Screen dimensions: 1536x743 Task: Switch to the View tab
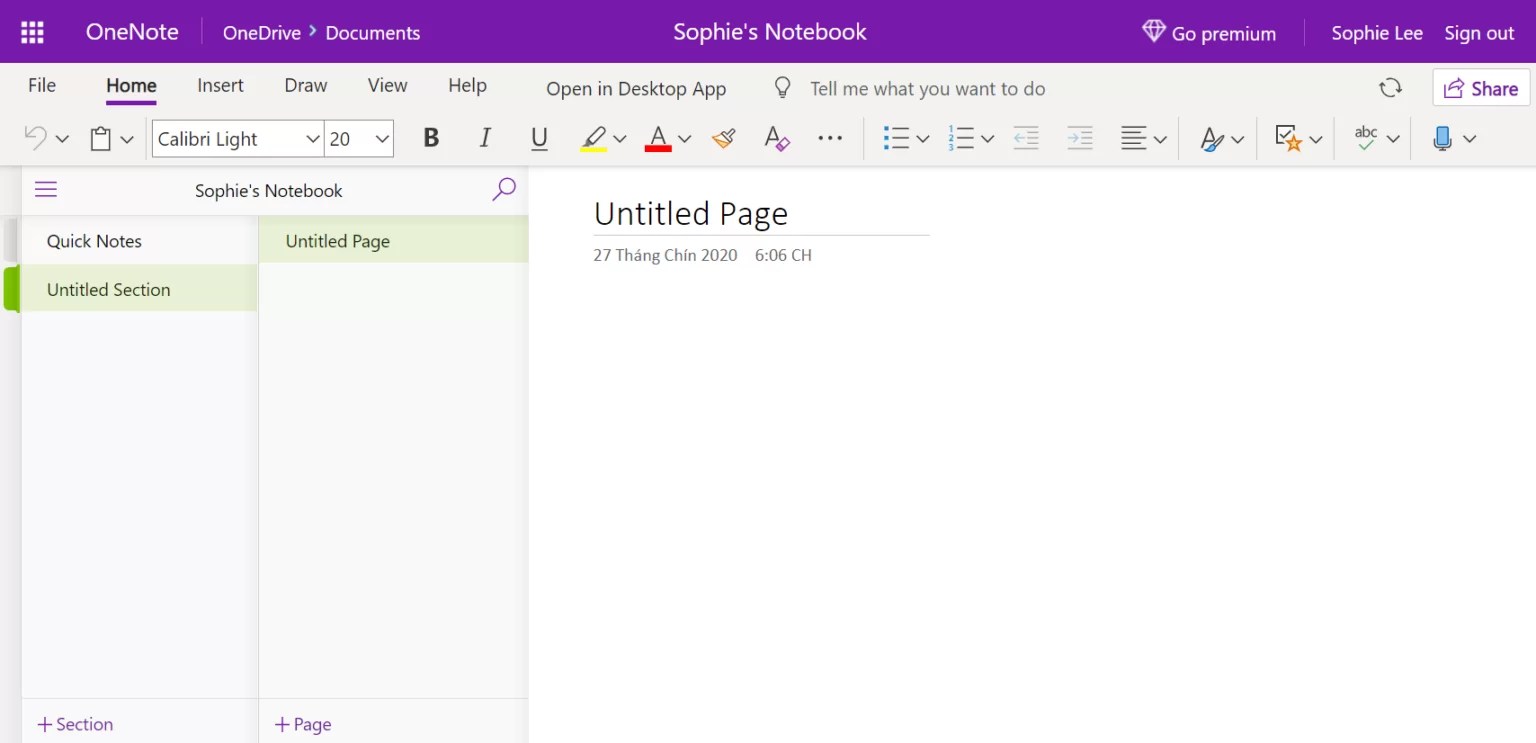pos(387,85)
